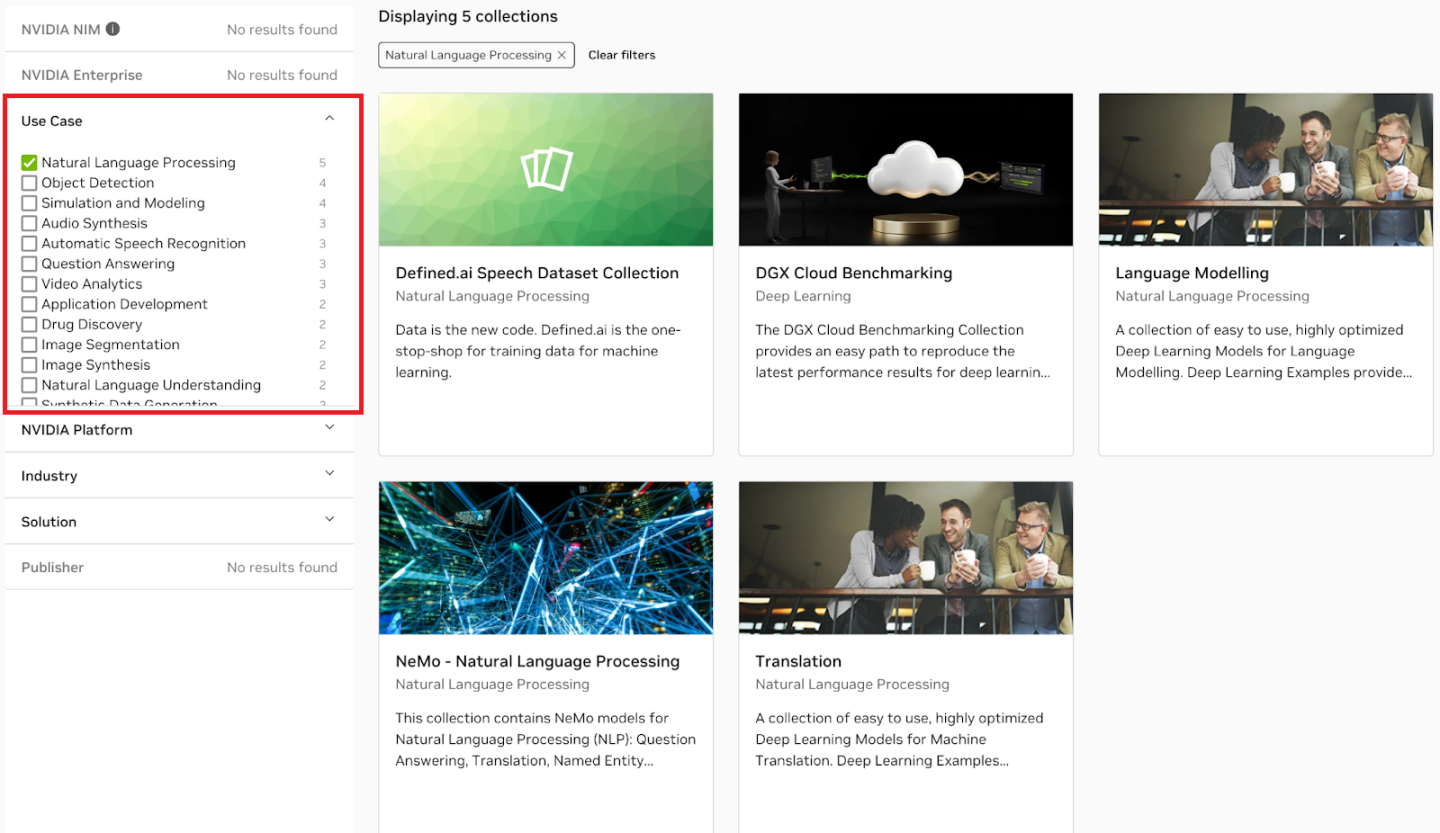Enable the Object Detection filter
The image size is (1440, 833).
pyautogui.click(x=29, y=183)
